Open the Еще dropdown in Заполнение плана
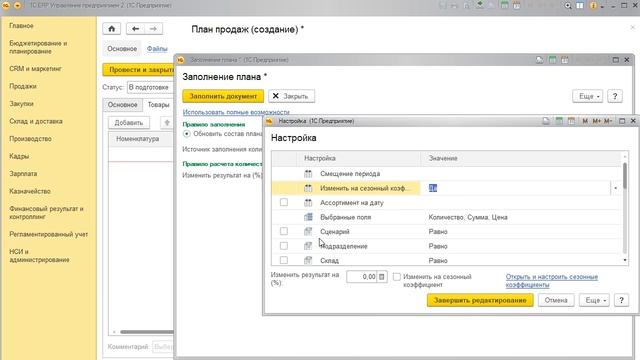Screen dimensions: 640x360 587,96
